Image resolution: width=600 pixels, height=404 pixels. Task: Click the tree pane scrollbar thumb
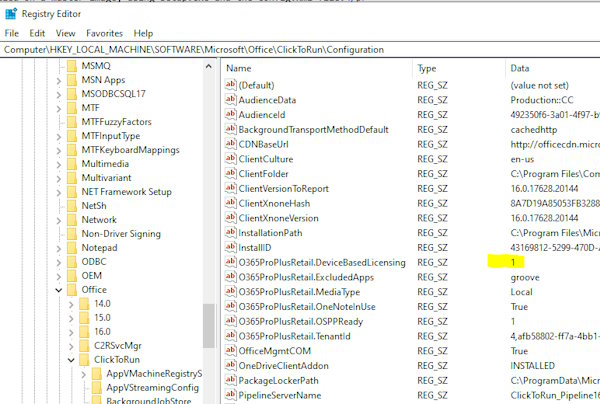click(209, 326)
